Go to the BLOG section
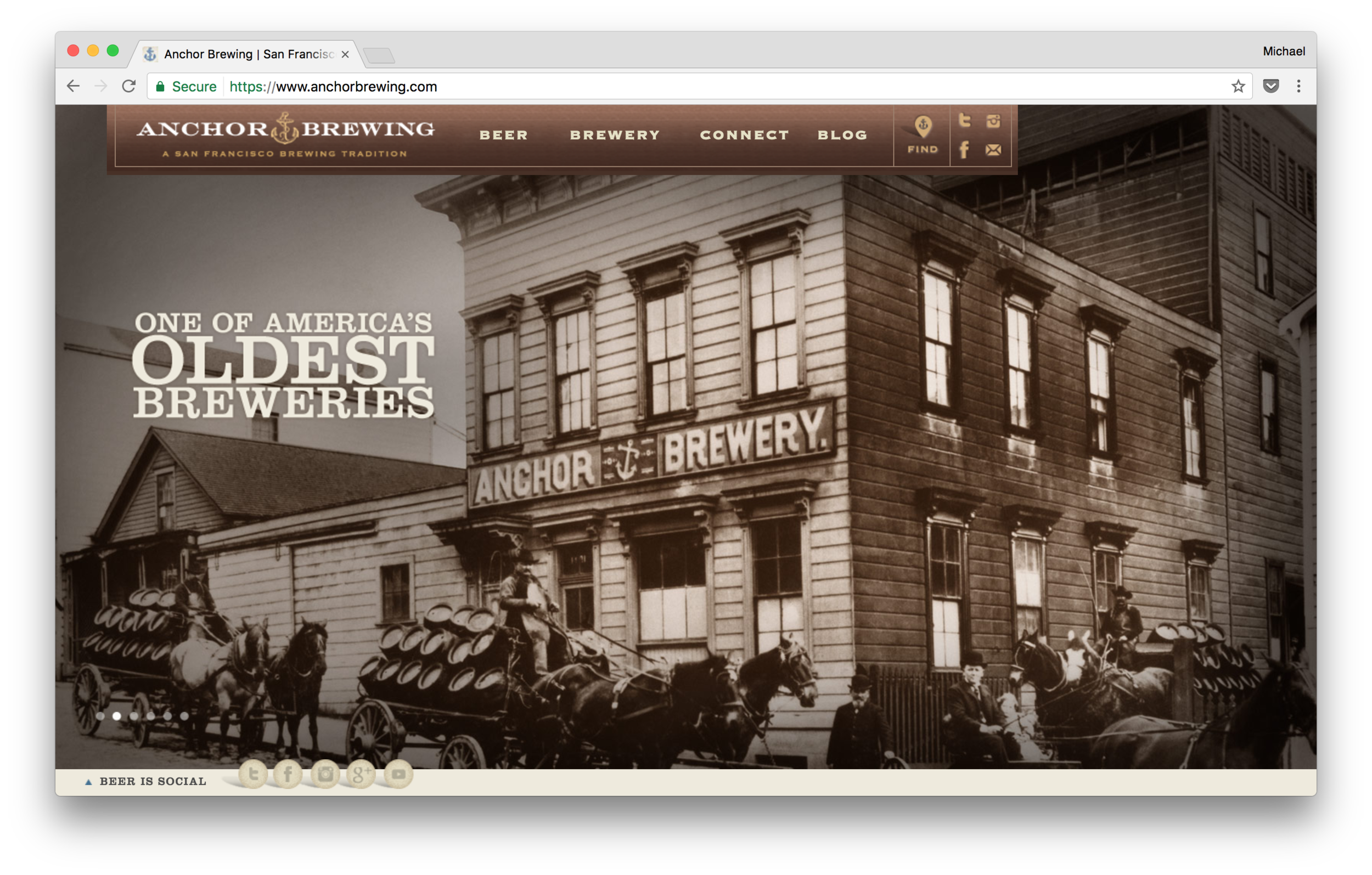Image resolution: width=1372 pixels, height=875 pixels. (843, 135)
